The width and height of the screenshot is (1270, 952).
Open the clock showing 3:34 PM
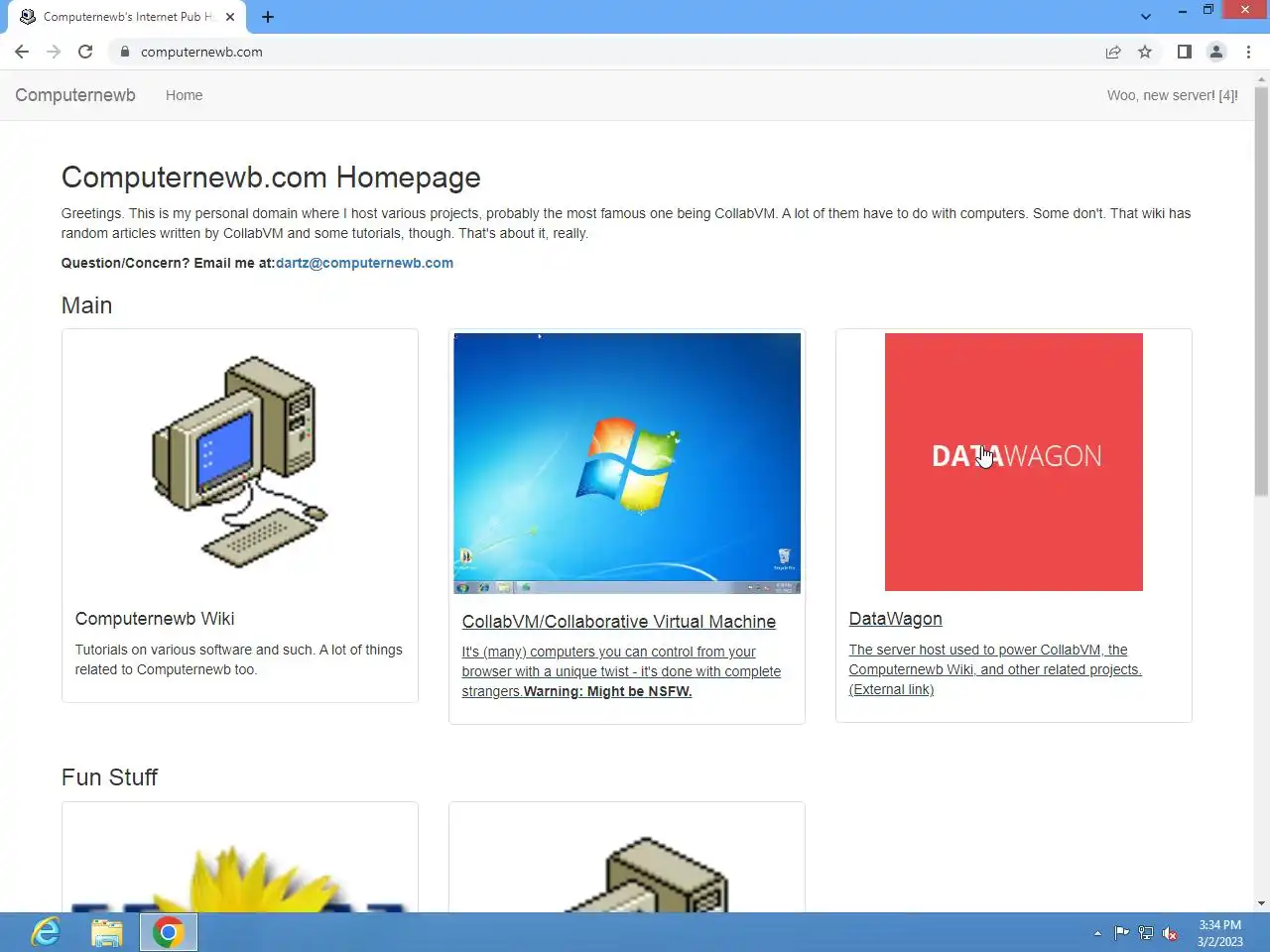point(1219,933)
